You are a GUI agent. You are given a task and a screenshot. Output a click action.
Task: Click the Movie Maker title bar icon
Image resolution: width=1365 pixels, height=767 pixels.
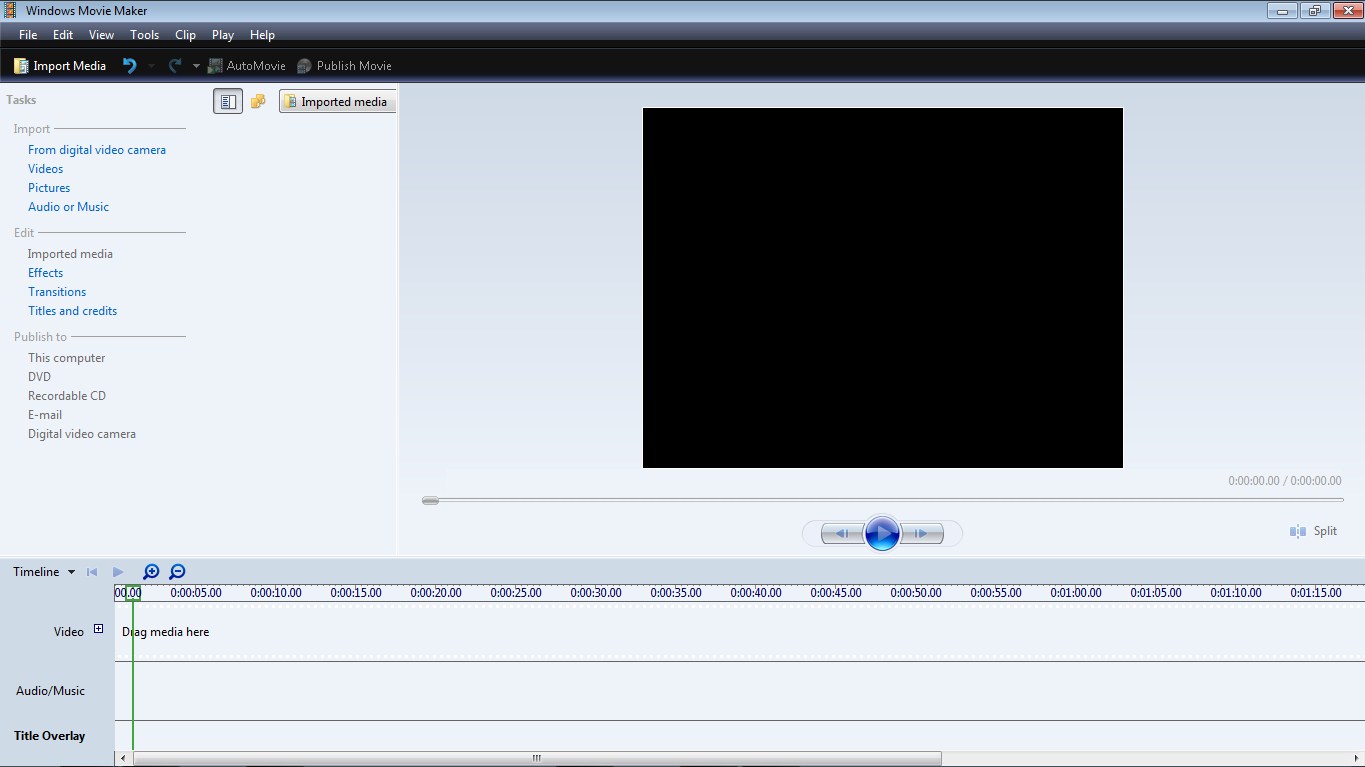pyautogui.click(x=10, y=10)
